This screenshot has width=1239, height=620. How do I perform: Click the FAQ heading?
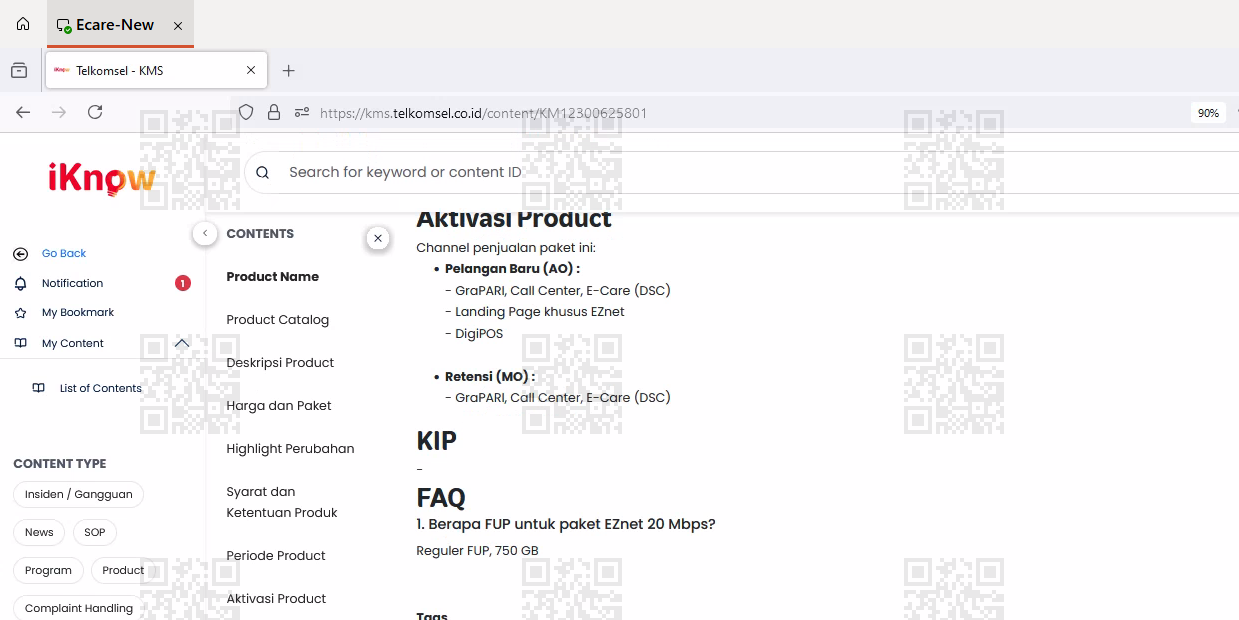441,497
